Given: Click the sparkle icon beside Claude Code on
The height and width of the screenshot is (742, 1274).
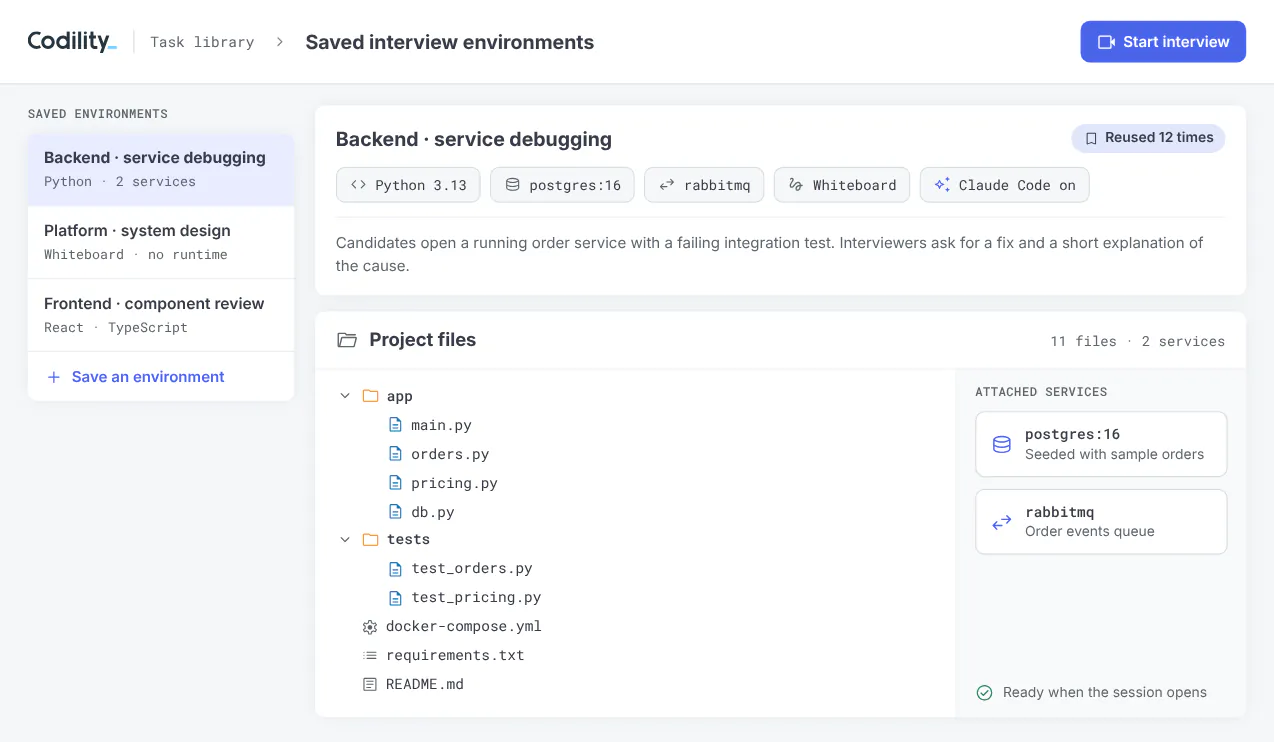Looking at the screenshot, I should [x=942, y=185].
